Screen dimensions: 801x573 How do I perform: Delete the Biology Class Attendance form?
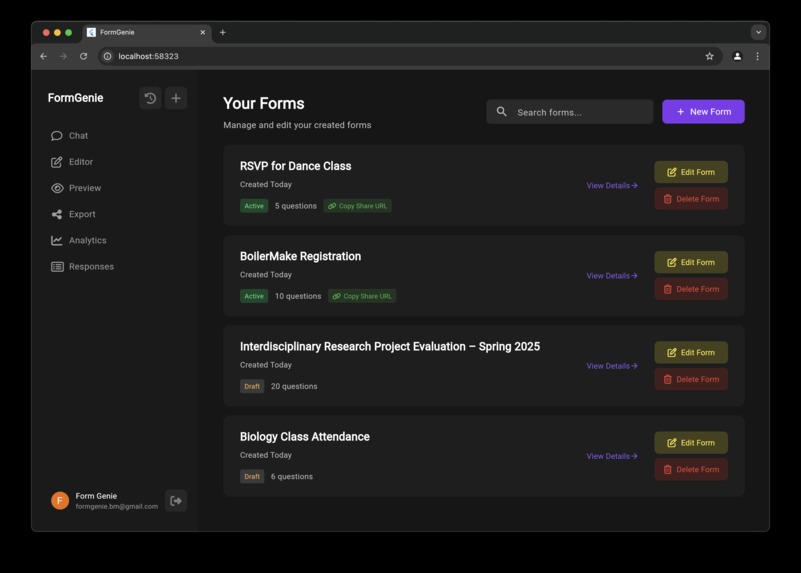click(x=691, y=469)
